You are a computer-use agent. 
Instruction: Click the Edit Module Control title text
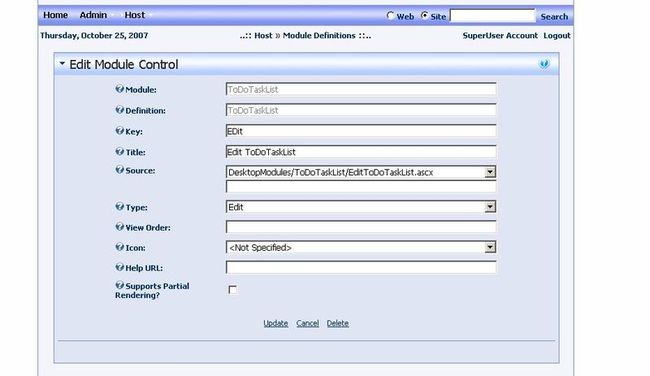point(124,65)
